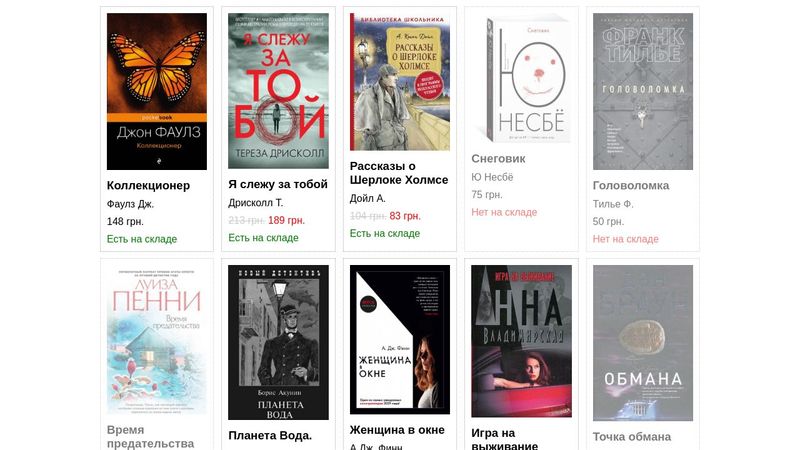Open the Головоломка cover by Франк Тилье

643,91
